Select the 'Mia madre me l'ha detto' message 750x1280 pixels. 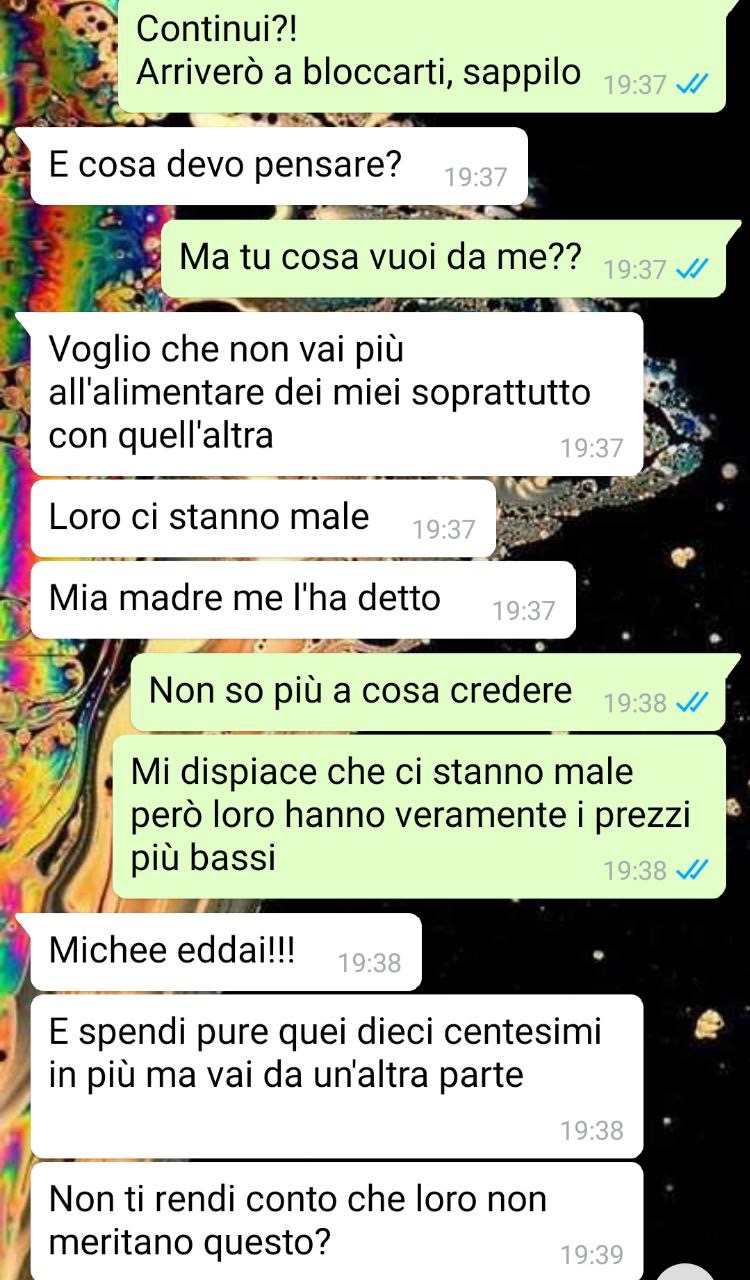click(x=303, y=599)
